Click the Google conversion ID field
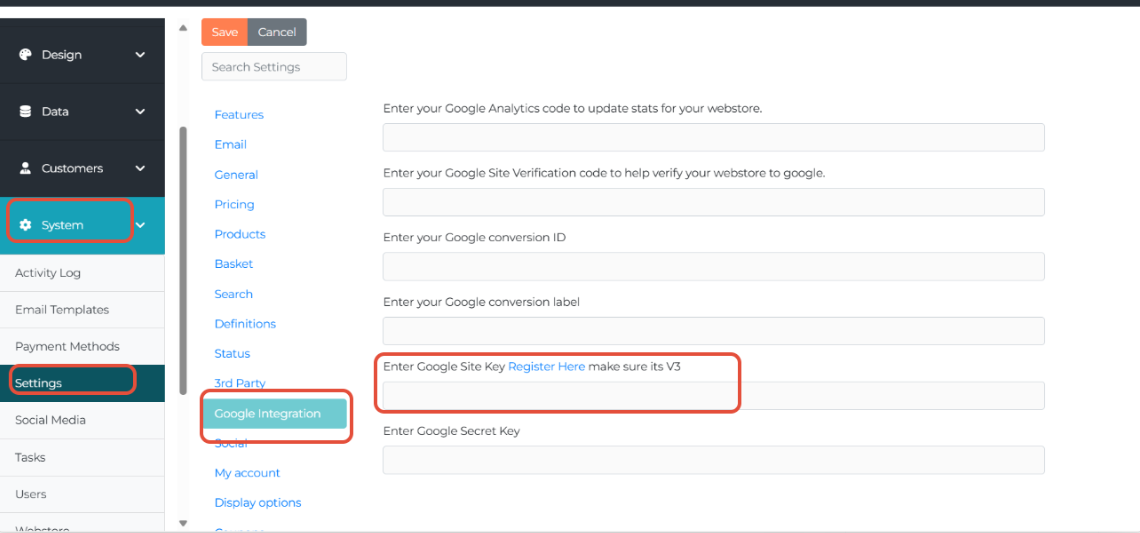 click(x=713, y=266)
